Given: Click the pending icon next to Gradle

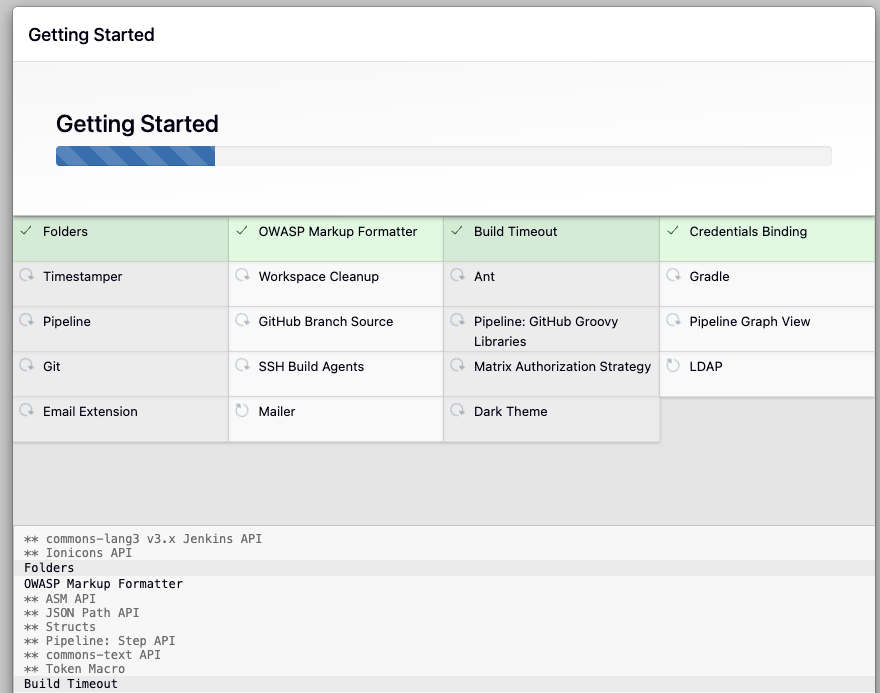Looking at the screenshot, I should (x=673, y=275).
